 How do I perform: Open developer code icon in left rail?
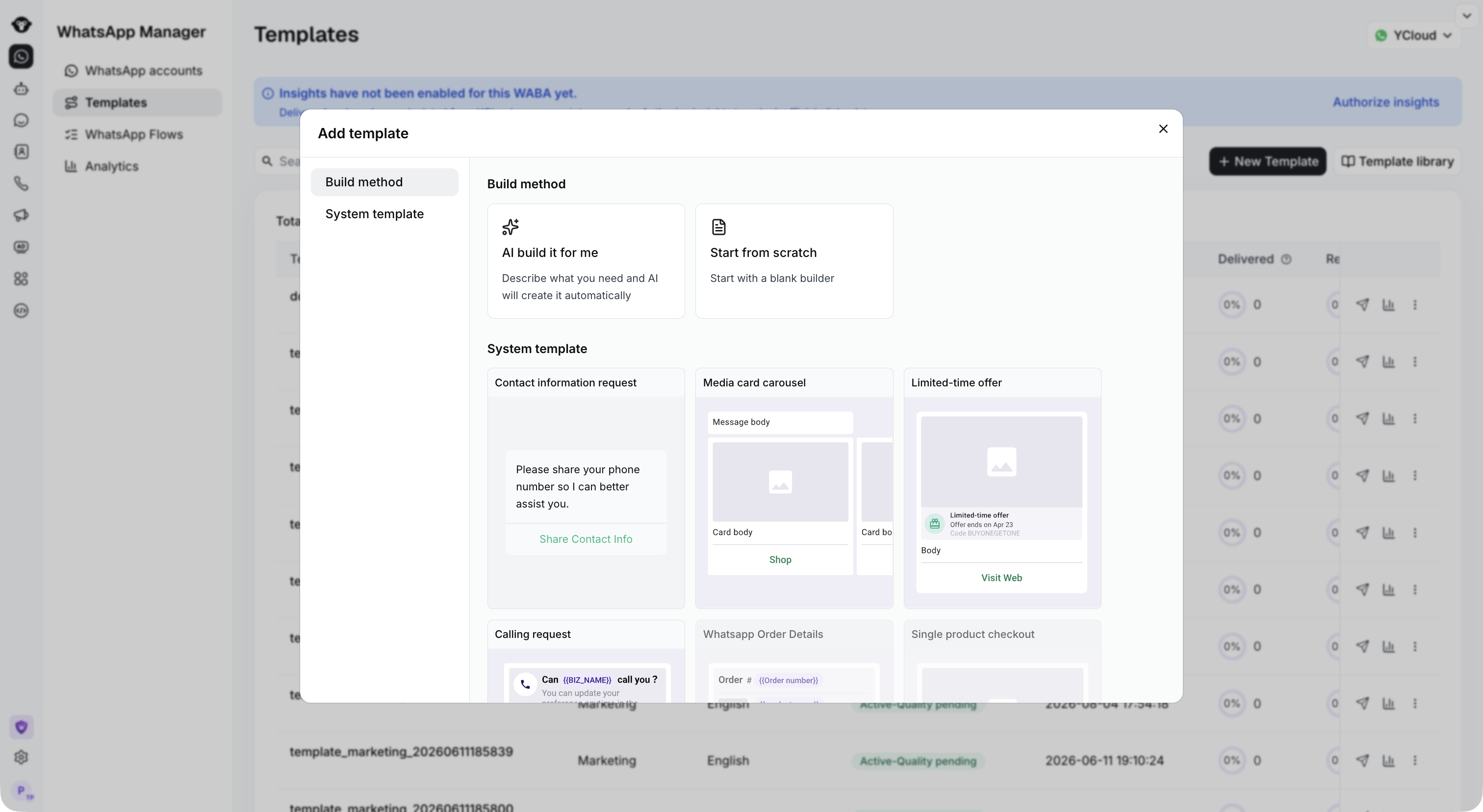(x=21, y=311)
